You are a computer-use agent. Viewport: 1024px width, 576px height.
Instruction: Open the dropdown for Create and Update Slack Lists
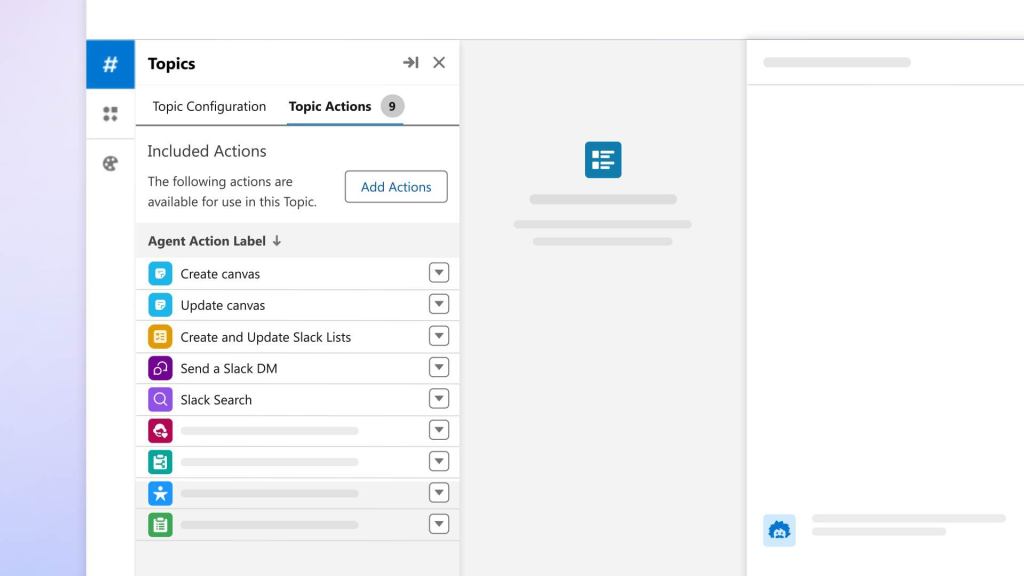tap(439, 336)
